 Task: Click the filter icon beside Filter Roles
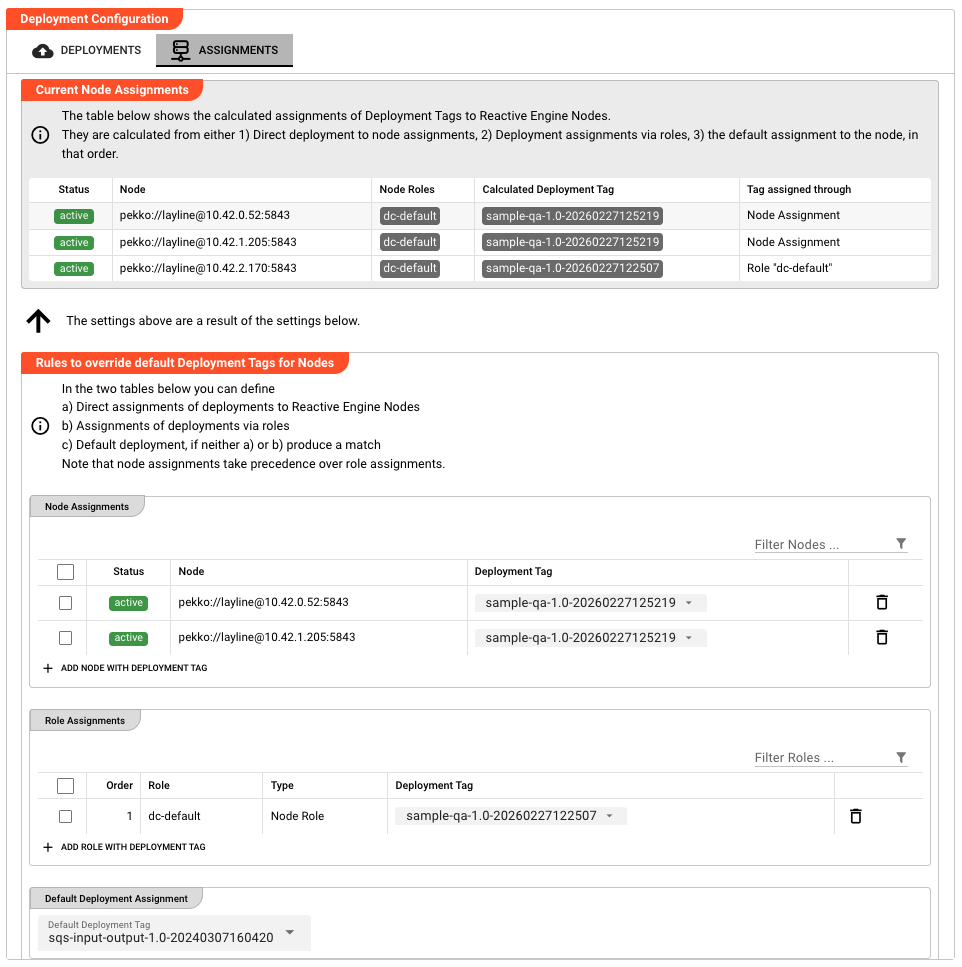901,758
